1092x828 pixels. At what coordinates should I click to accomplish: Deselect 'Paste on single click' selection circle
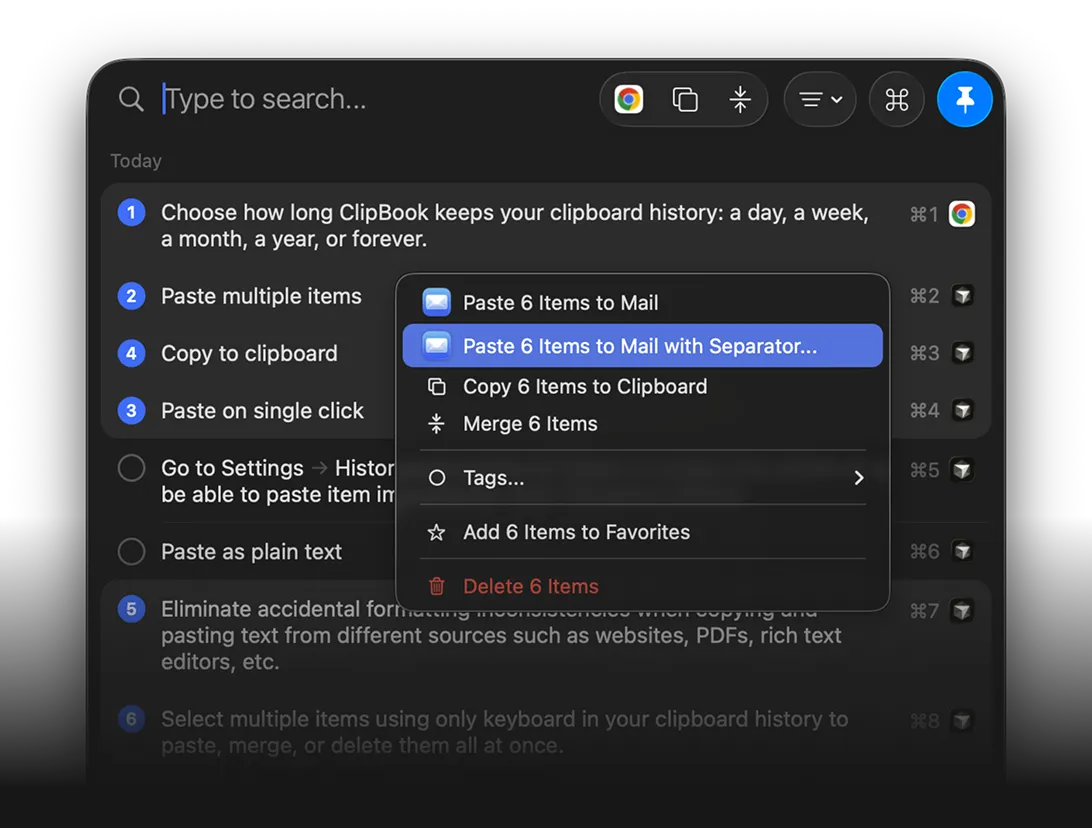click(x=131, y=410)
